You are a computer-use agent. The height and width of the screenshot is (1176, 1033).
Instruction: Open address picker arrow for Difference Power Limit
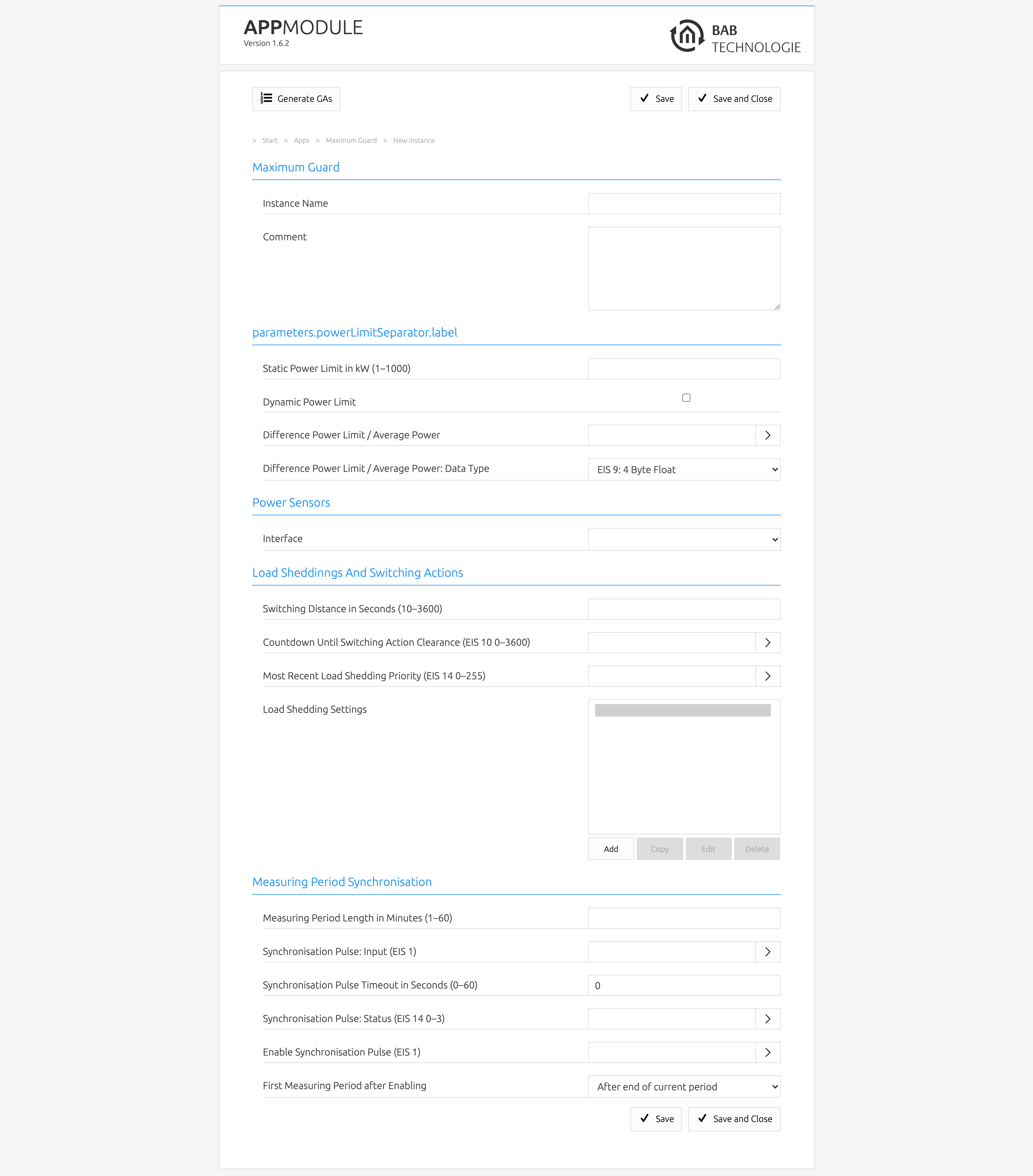point(767,436)
